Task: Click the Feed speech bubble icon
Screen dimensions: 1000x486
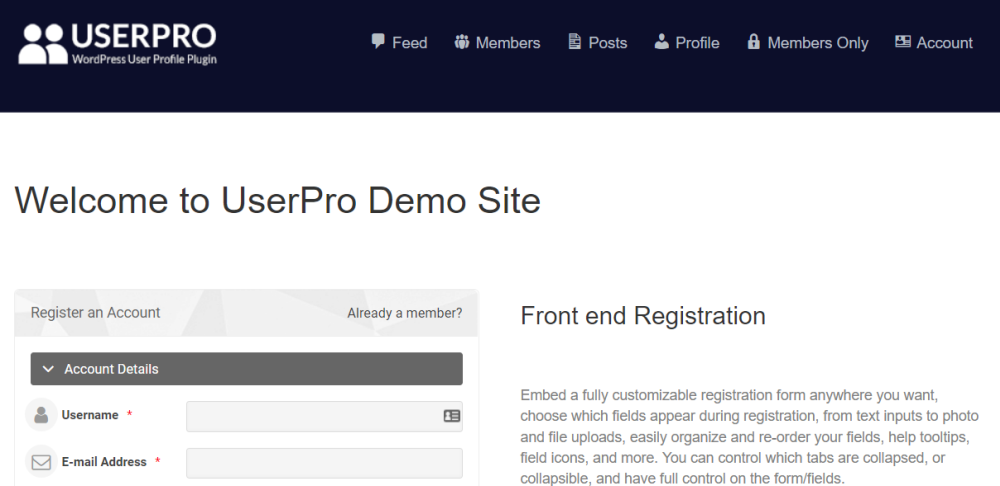Action: (378, 42)
